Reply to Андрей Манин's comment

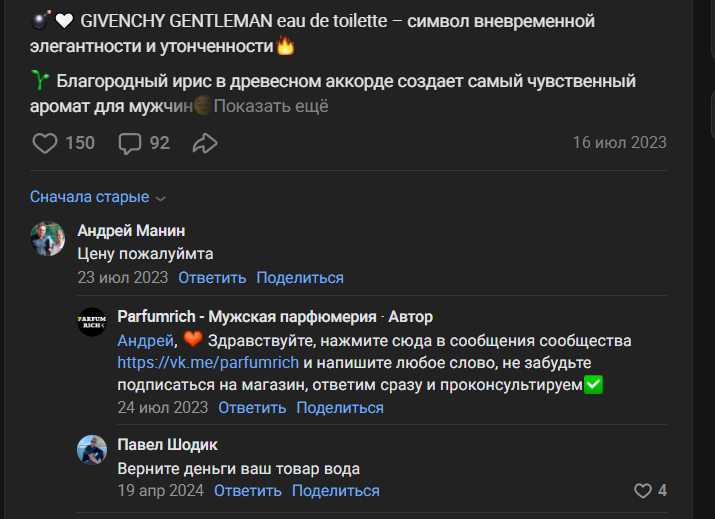tap(211, 278)
